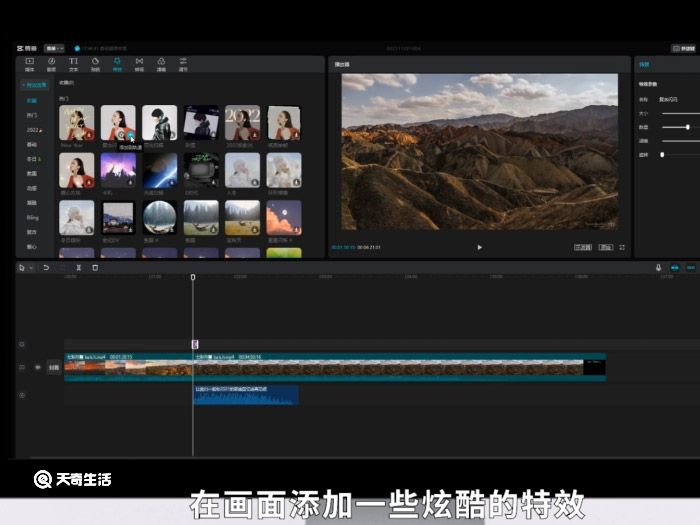700x525 pixels.
Task: Open the Stickers tab icon
Action: click(x=95, y=61)
